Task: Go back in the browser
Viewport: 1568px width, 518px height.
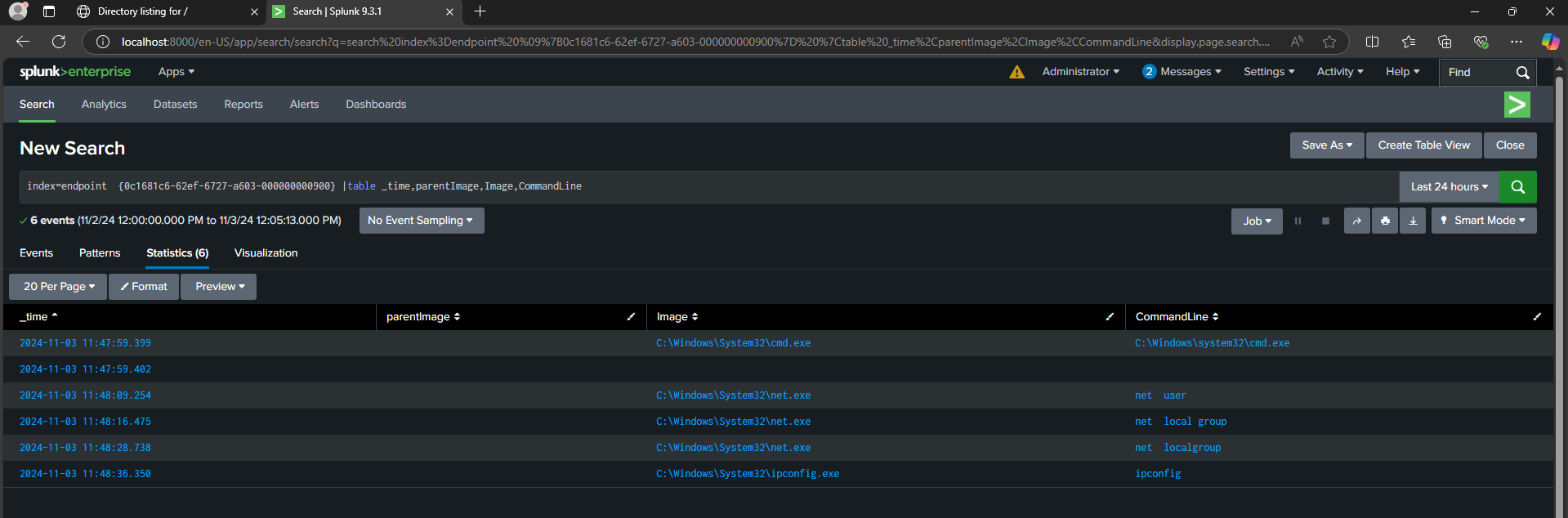Action: point(23,42)
